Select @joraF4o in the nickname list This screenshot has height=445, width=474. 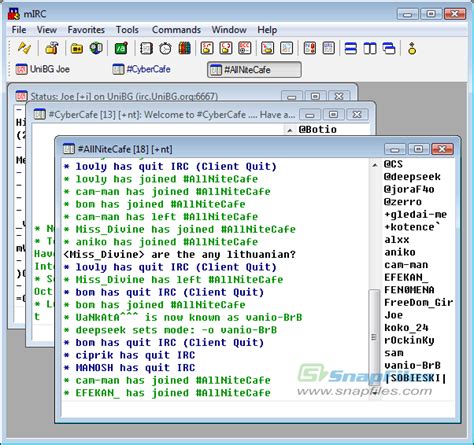click(x=409, y=189)
